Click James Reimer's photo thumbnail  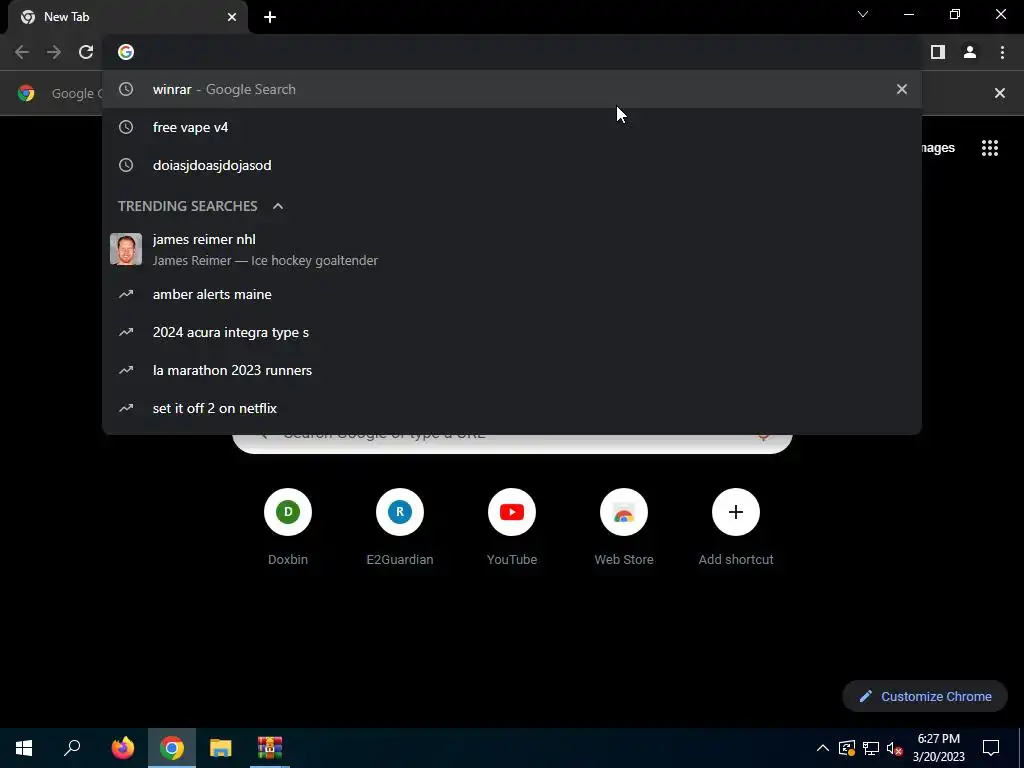pyautogui.click(x=126, y=249)
